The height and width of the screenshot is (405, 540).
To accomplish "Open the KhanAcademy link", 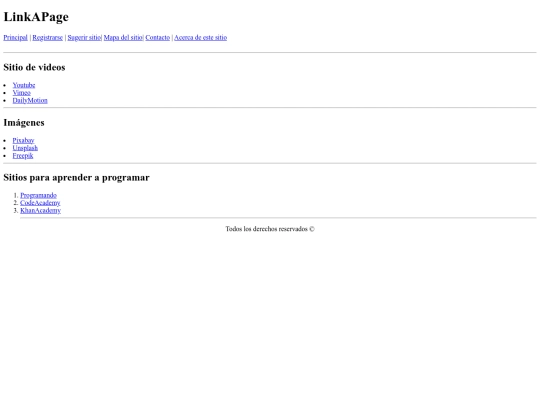I will pyautogui.click(x=41, y=210).
